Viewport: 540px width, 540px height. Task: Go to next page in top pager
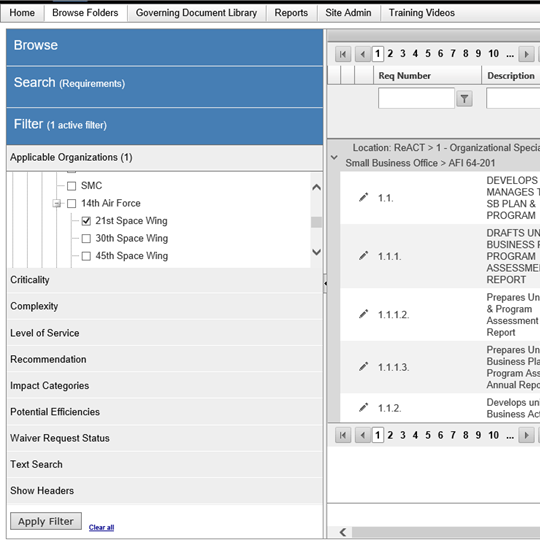pos(526,54)
